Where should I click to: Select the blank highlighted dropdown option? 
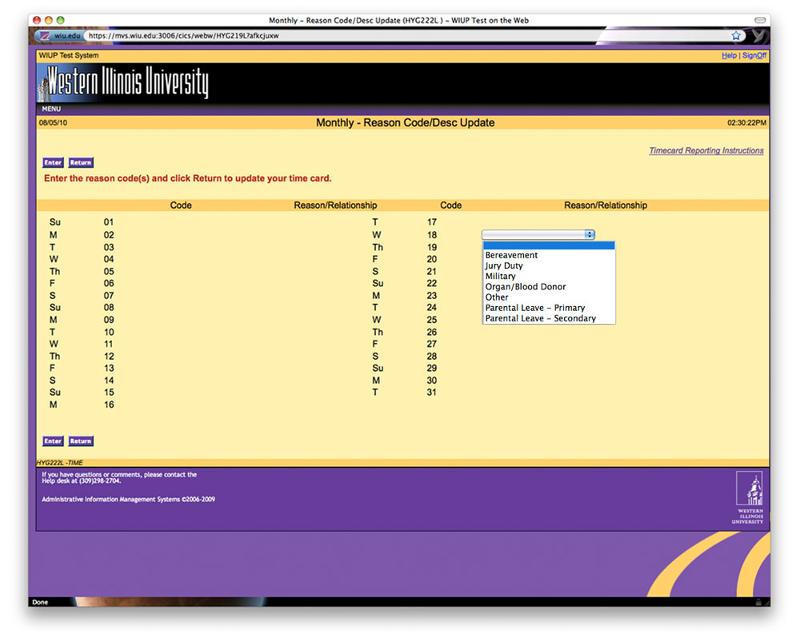(x=549, y=246)
